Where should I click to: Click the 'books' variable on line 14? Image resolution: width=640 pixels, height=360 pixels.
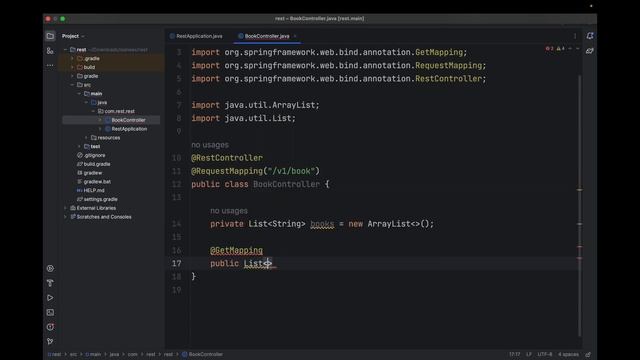[322, 224]
